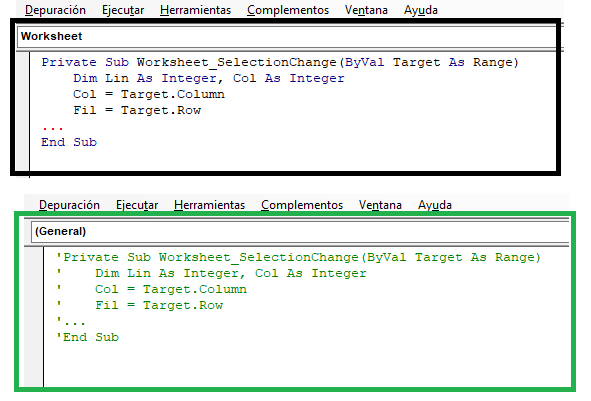This screenshot has height=401, width=591.
Task: Place cursor on commented ' Fil = Target.Row line
Action: pos(139,305)
